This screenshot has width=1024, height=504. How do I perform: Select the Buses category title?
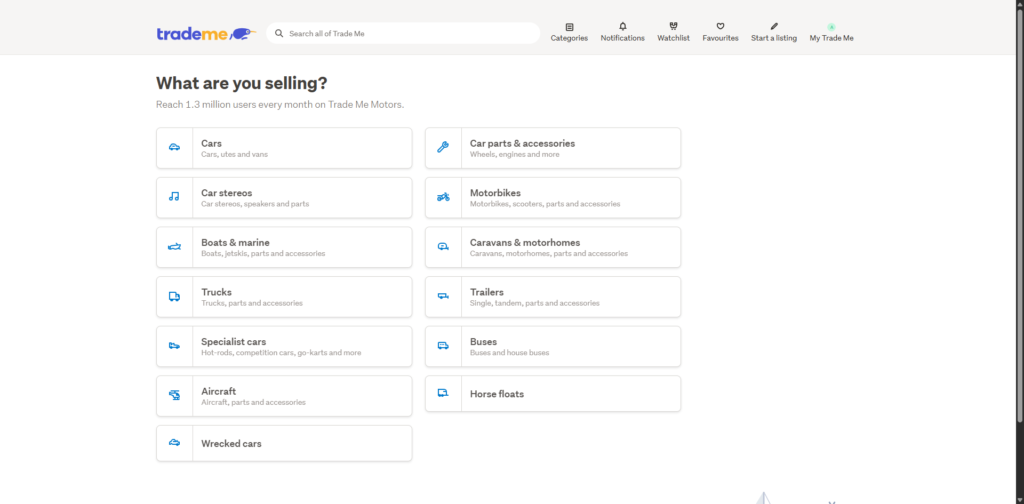(484, 341)
